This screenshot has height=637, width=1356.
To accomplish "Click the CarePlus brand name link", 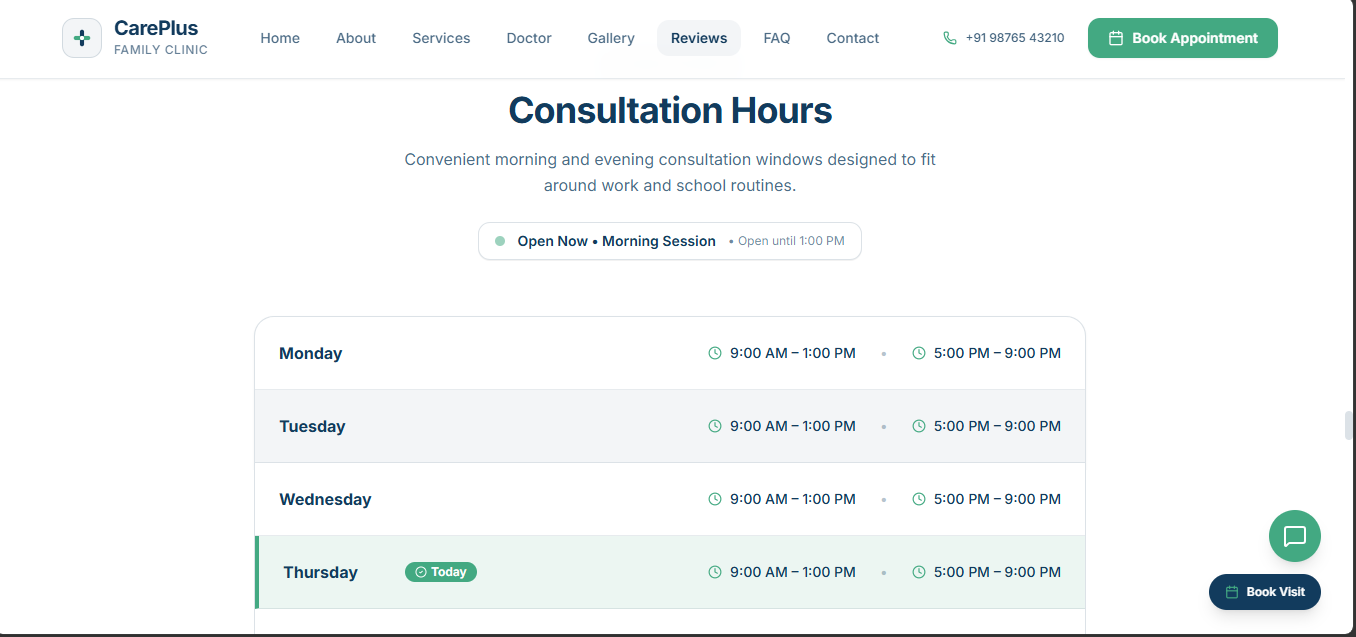I will [x=156, y=28].
